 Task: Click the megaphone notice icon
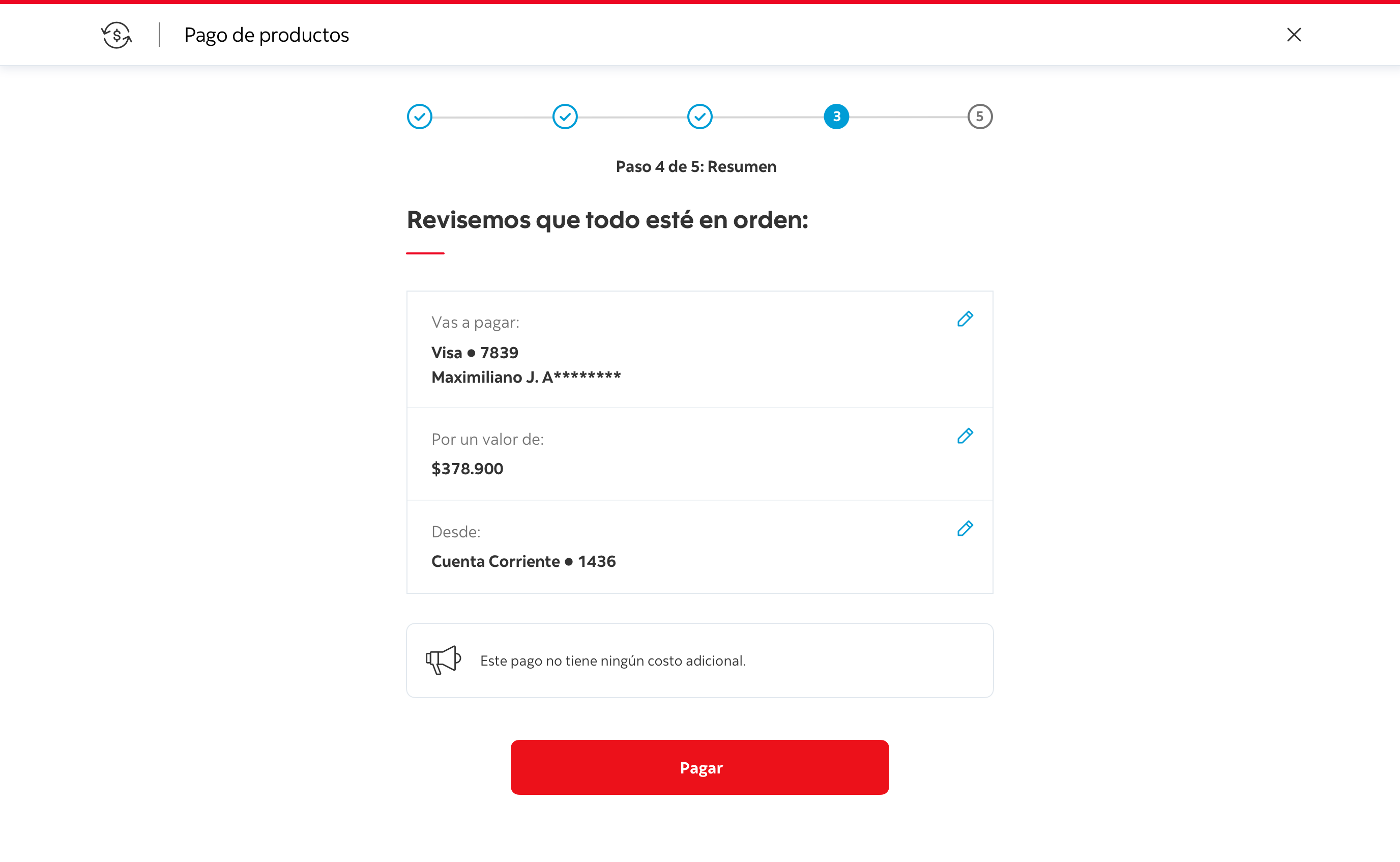coord(443,660)
